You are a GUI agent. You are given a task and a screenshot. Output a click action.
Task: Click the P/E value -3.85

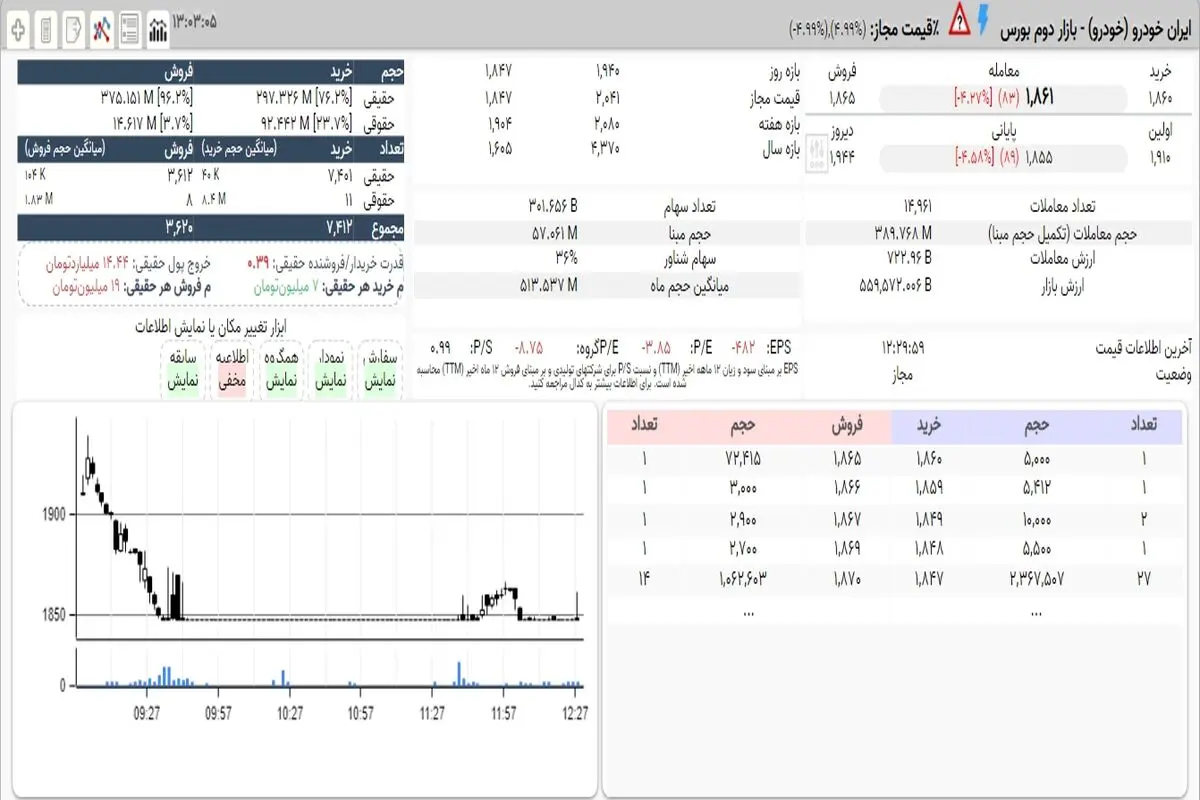(x=655, y=347)
